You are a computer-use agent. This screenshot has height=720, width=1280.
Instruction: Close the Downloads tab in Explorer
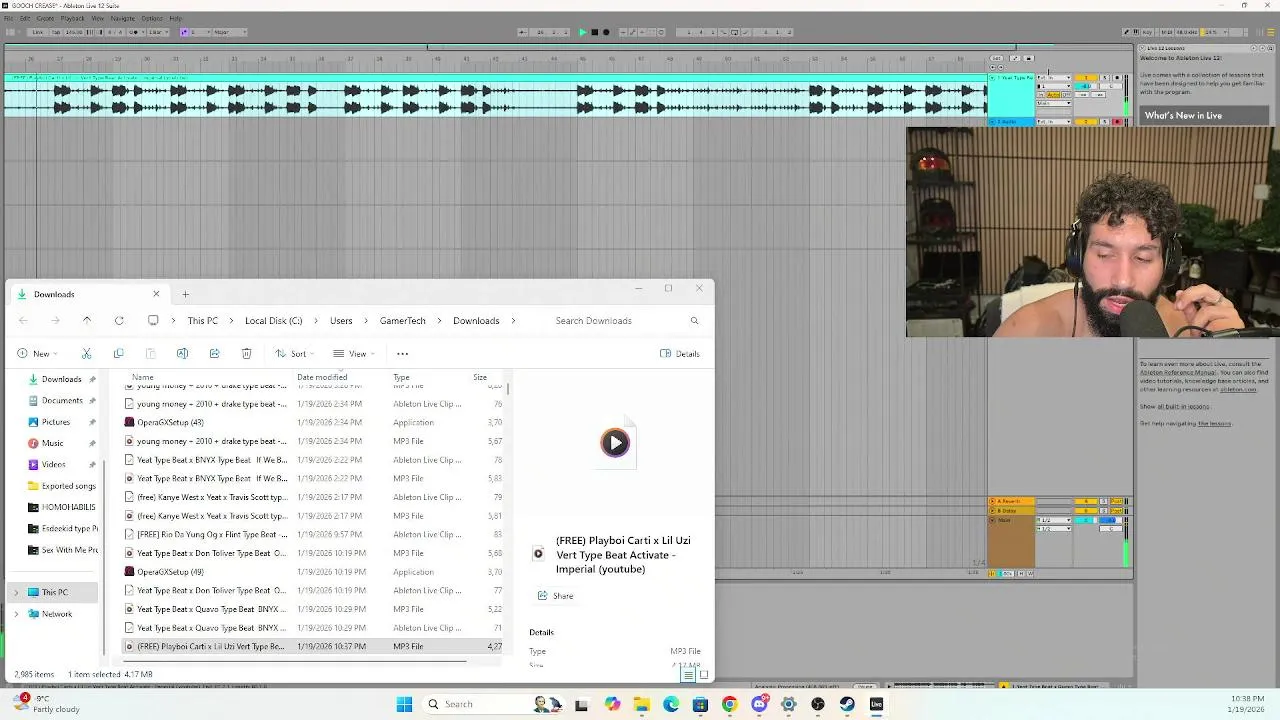point(156,294)
